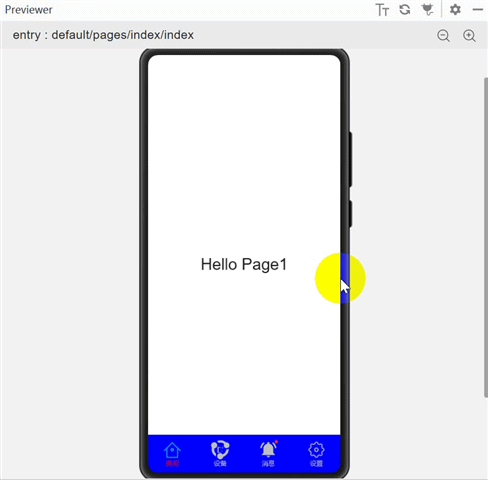This screenshot has width=488, height=480.
Task: Click the Tt font size icon
Action: [x=382, y=10]
